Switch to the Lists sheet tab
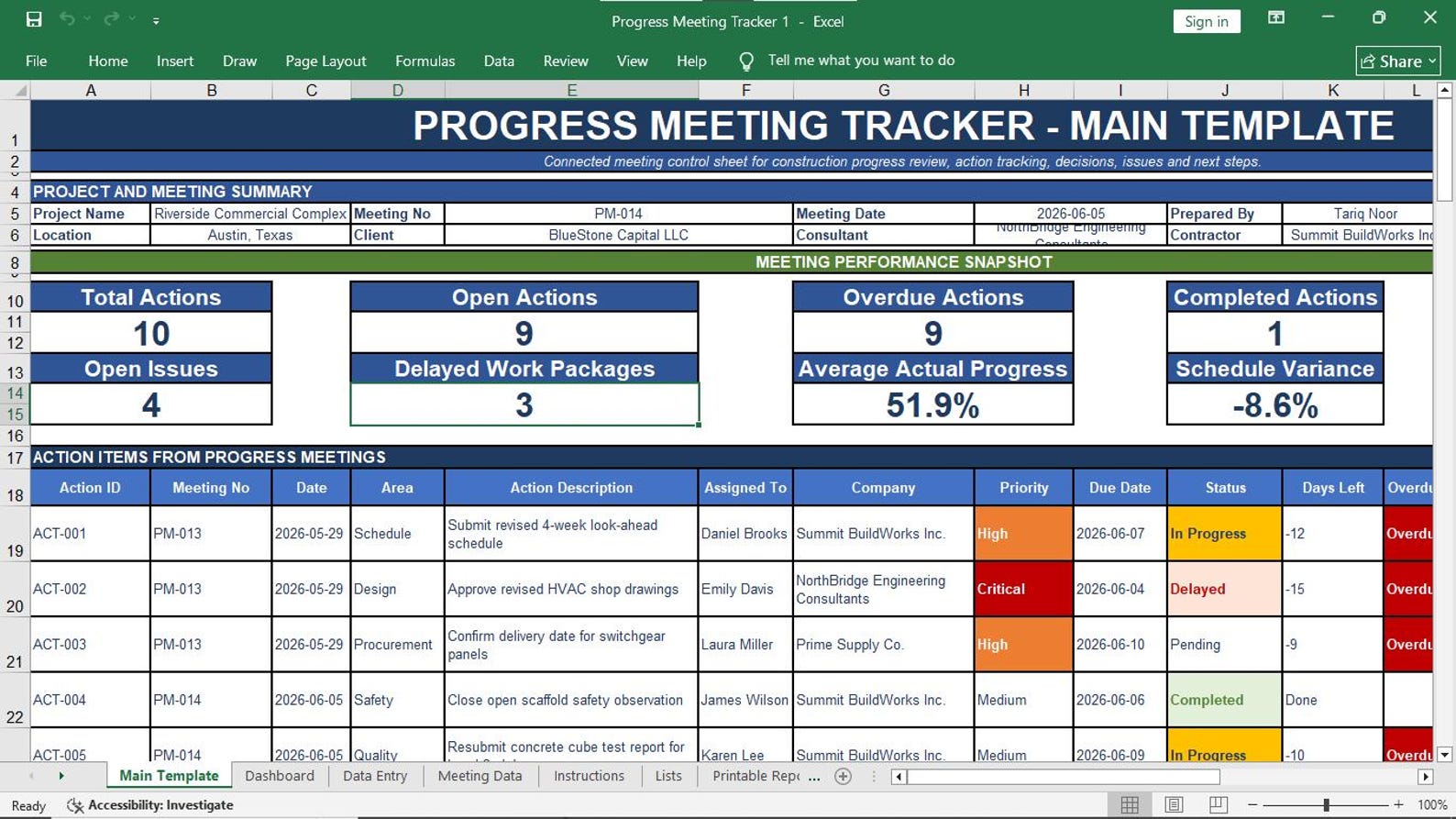The width and height of the screenshot is (1456, 819). [668, 776]
